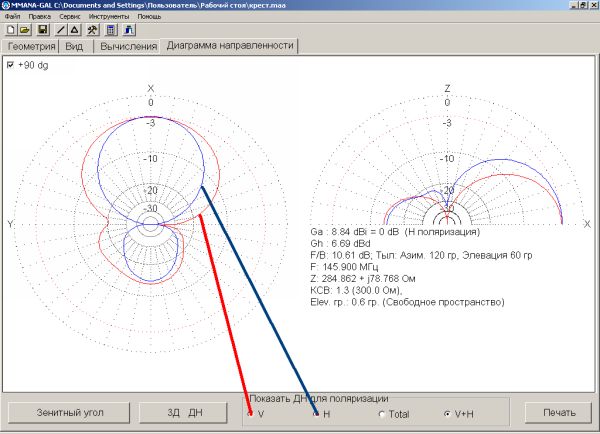Choose the Total polarization option

coord(382,413)
